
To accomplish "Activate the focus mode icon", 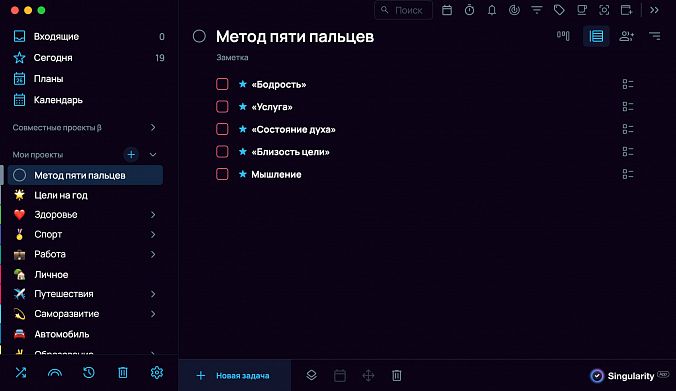I will (x=604, y=10).
